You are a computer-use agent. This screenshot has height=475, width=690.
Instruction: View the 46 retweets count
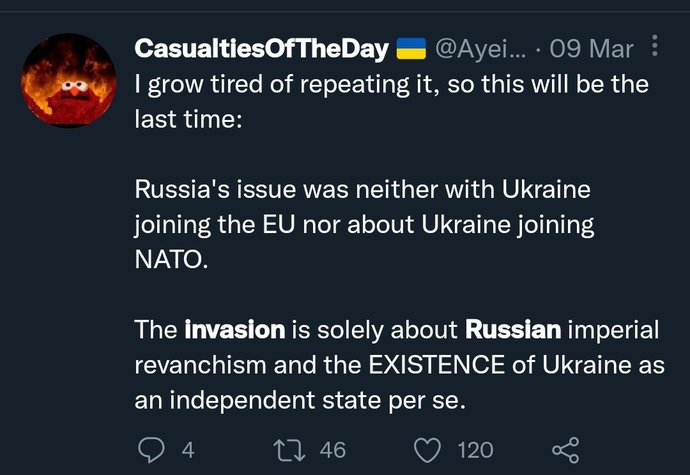[x=333, y=450]
